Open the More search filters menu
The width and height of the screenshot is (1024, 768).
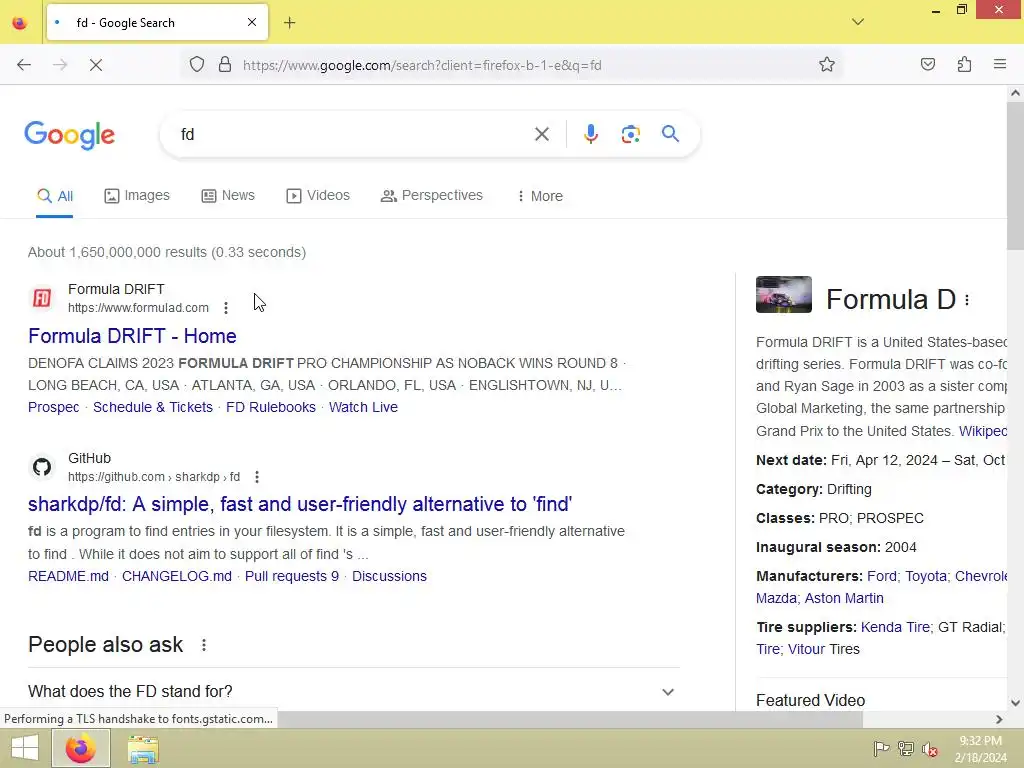click(x=540, y=196)
